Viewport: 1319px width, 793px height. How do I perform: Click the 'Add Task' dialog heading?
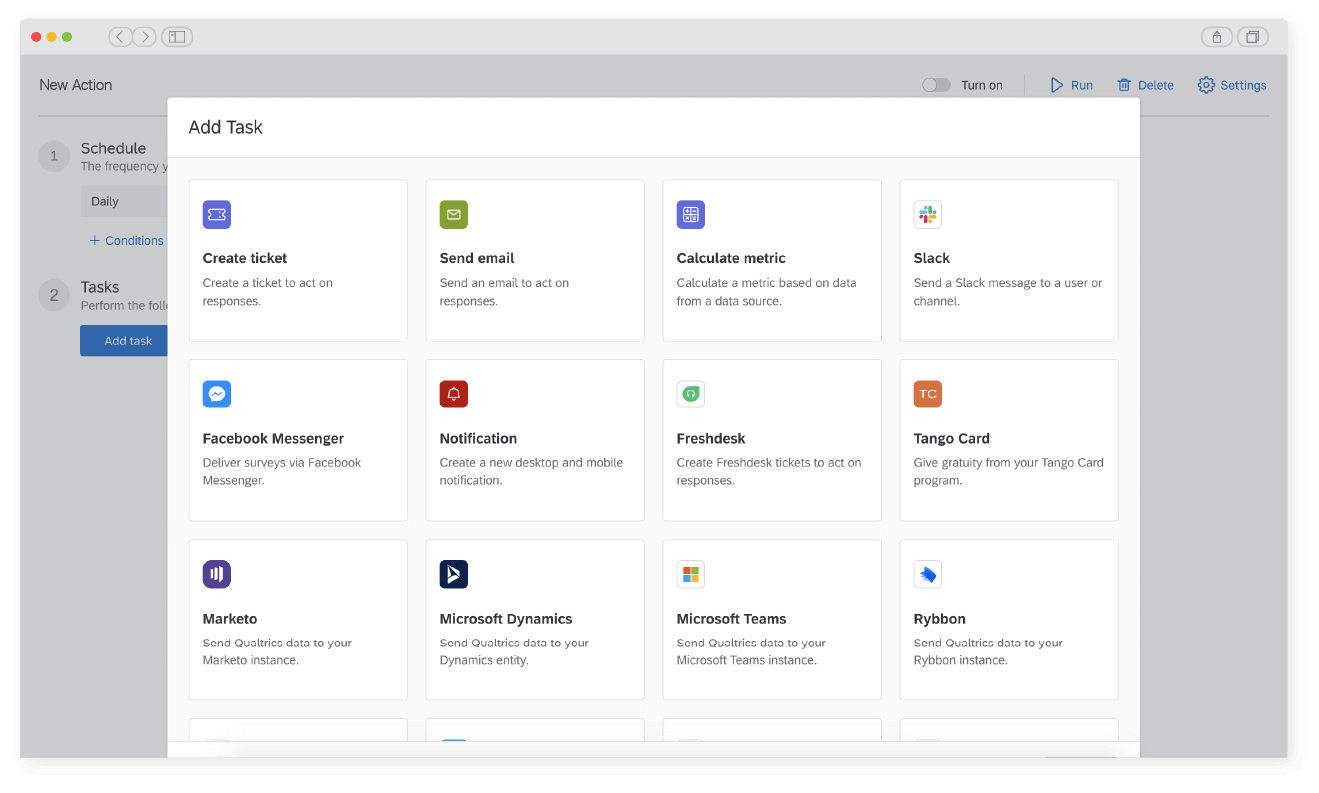(226, 127)
